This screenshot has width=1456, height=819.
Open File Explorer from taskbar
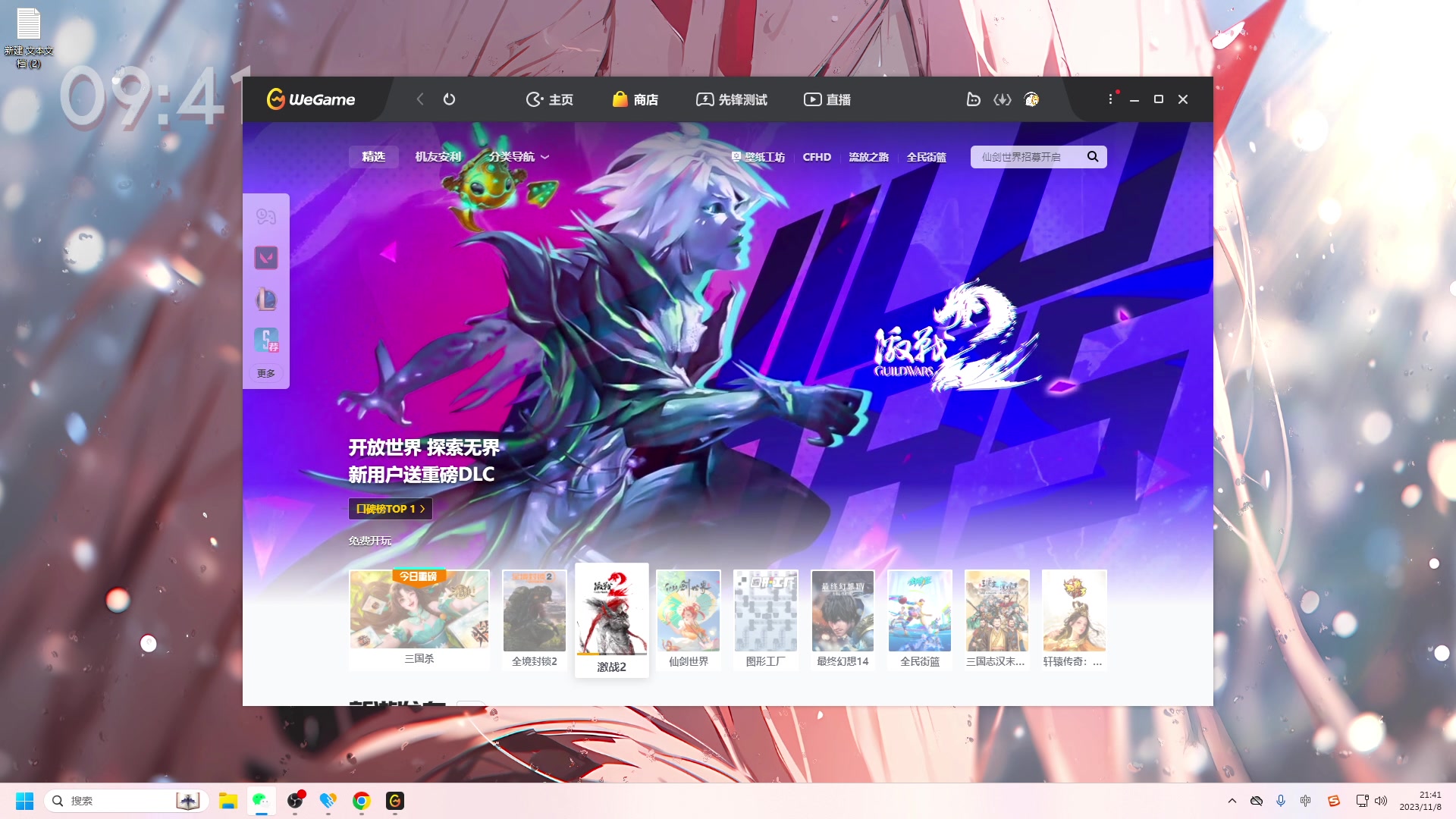pyautogui.click(x=227, y=801)
